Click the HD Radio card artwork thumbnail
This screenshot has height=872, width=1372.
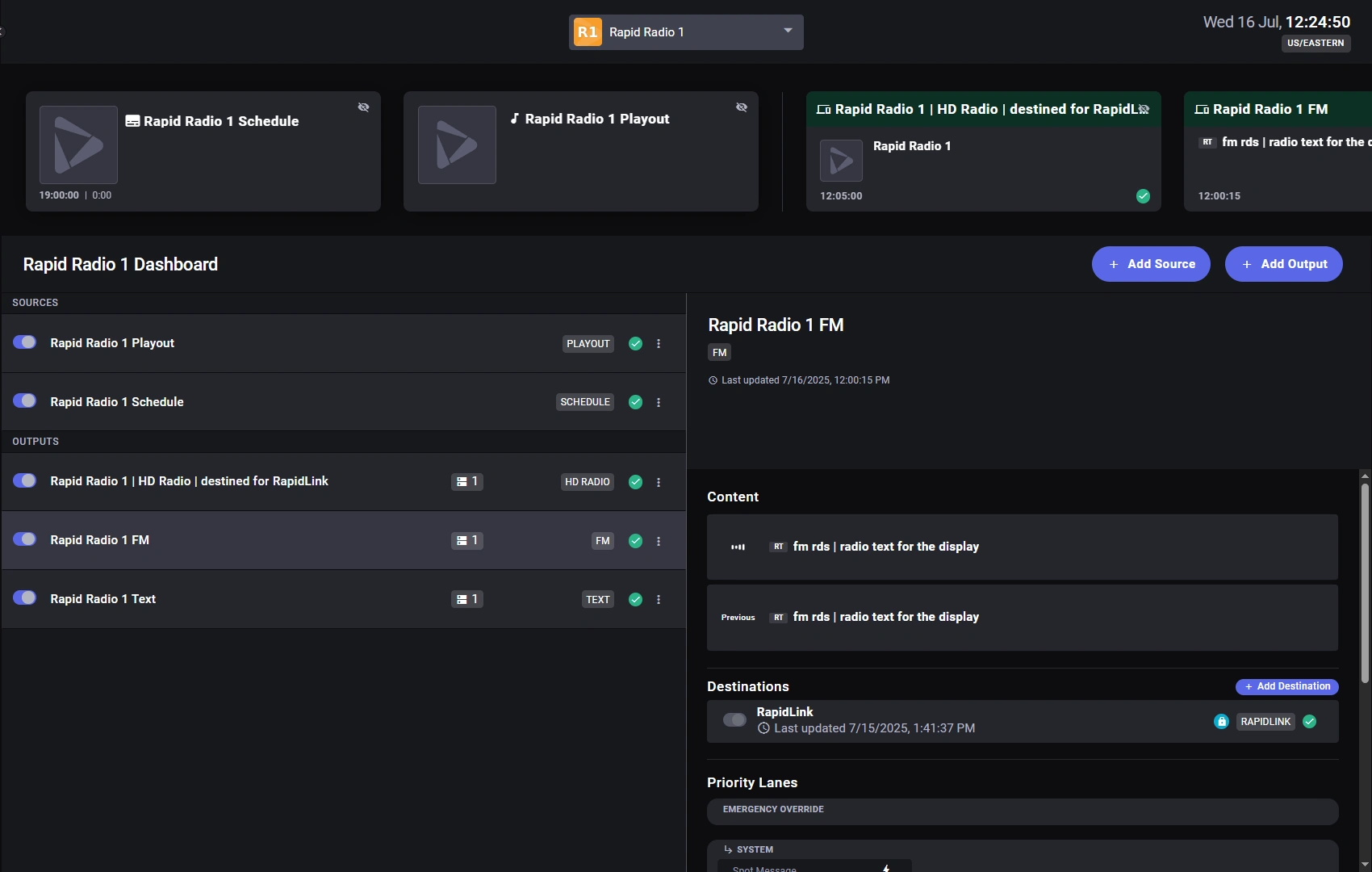coord(841,161)
